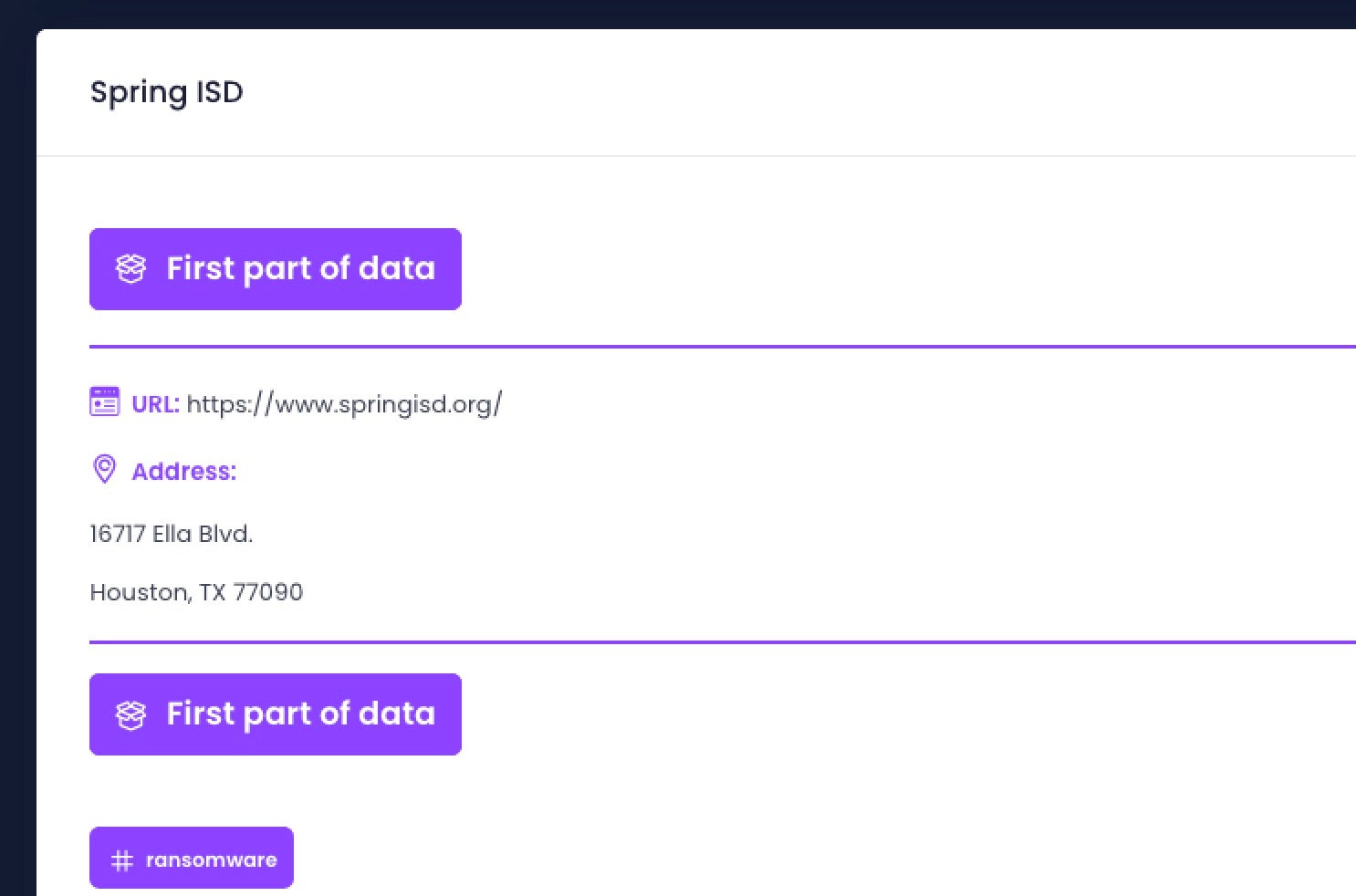Click the hash icon in the ransomware tag

tap(121, 860)
